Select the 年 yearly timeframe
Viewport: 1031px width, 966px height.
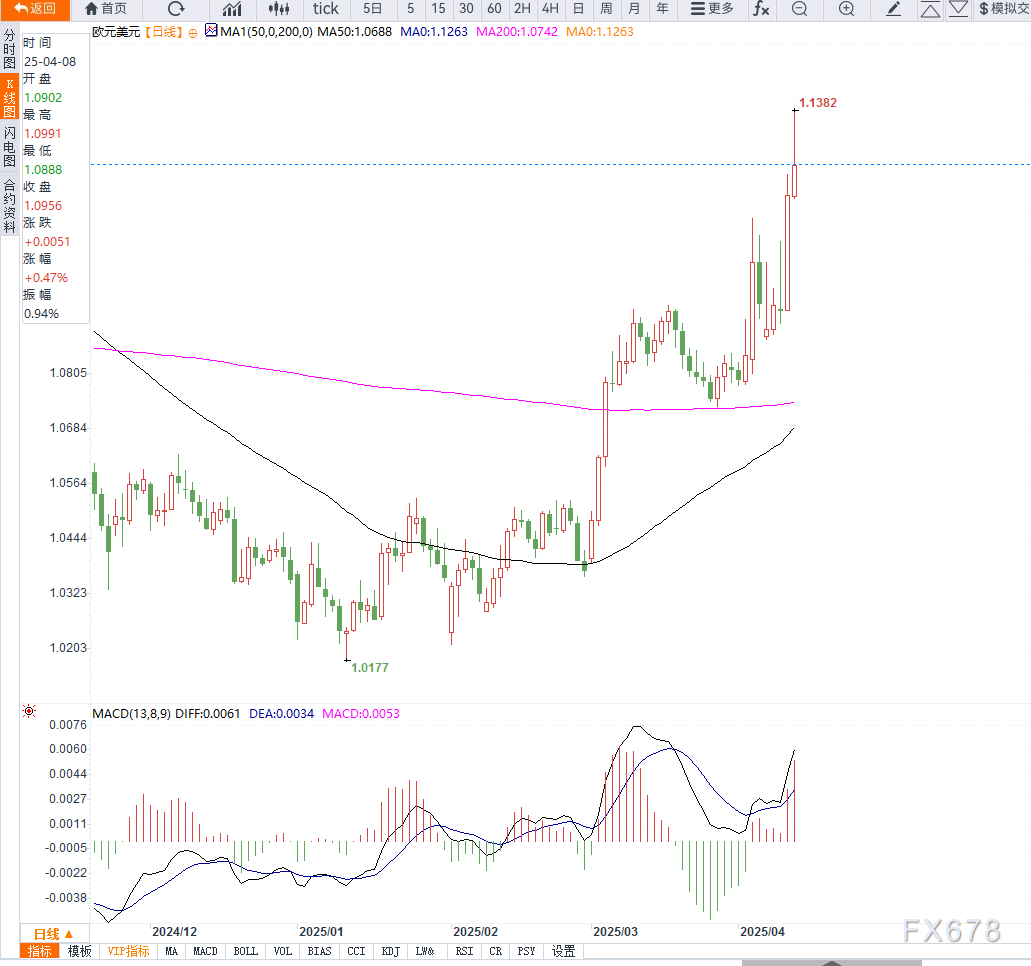click(x=662, y=9)
